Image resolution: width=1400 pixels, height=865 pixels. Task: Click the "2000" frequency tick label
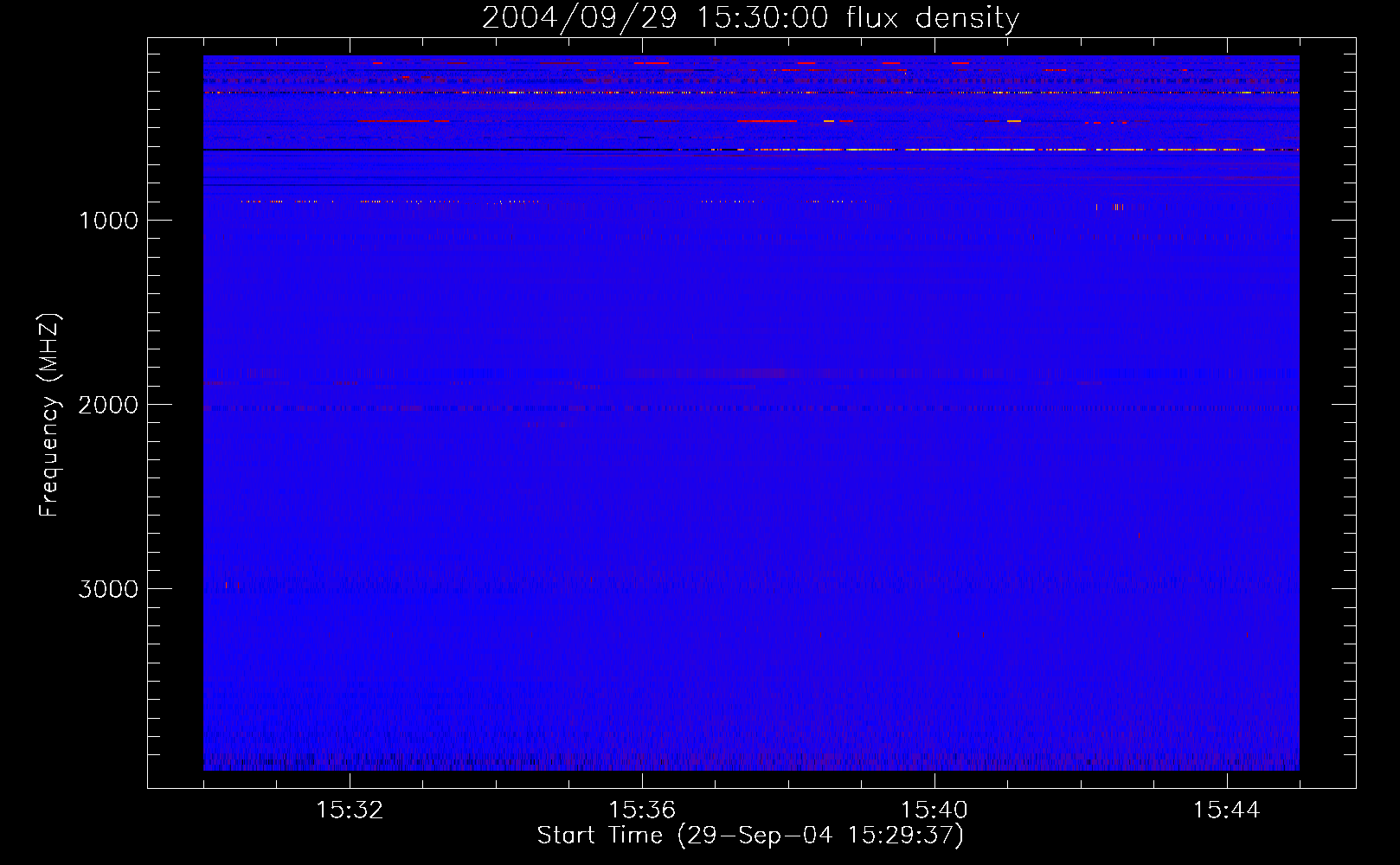coord(108,405)
